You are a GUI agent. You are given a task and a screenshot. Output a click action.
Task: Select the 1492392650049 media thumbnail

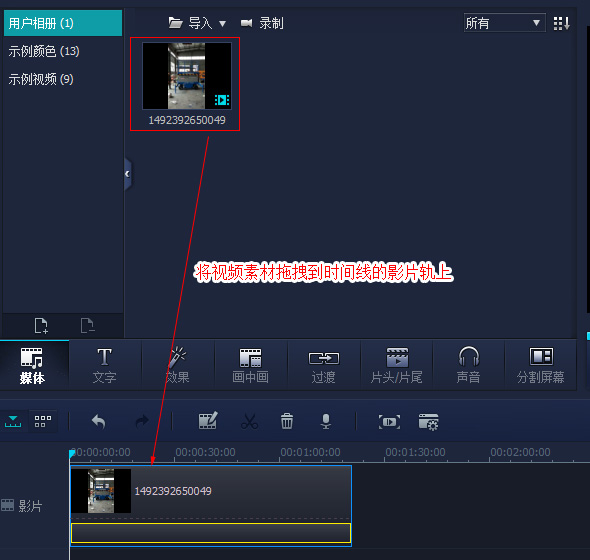pos(187,84)
